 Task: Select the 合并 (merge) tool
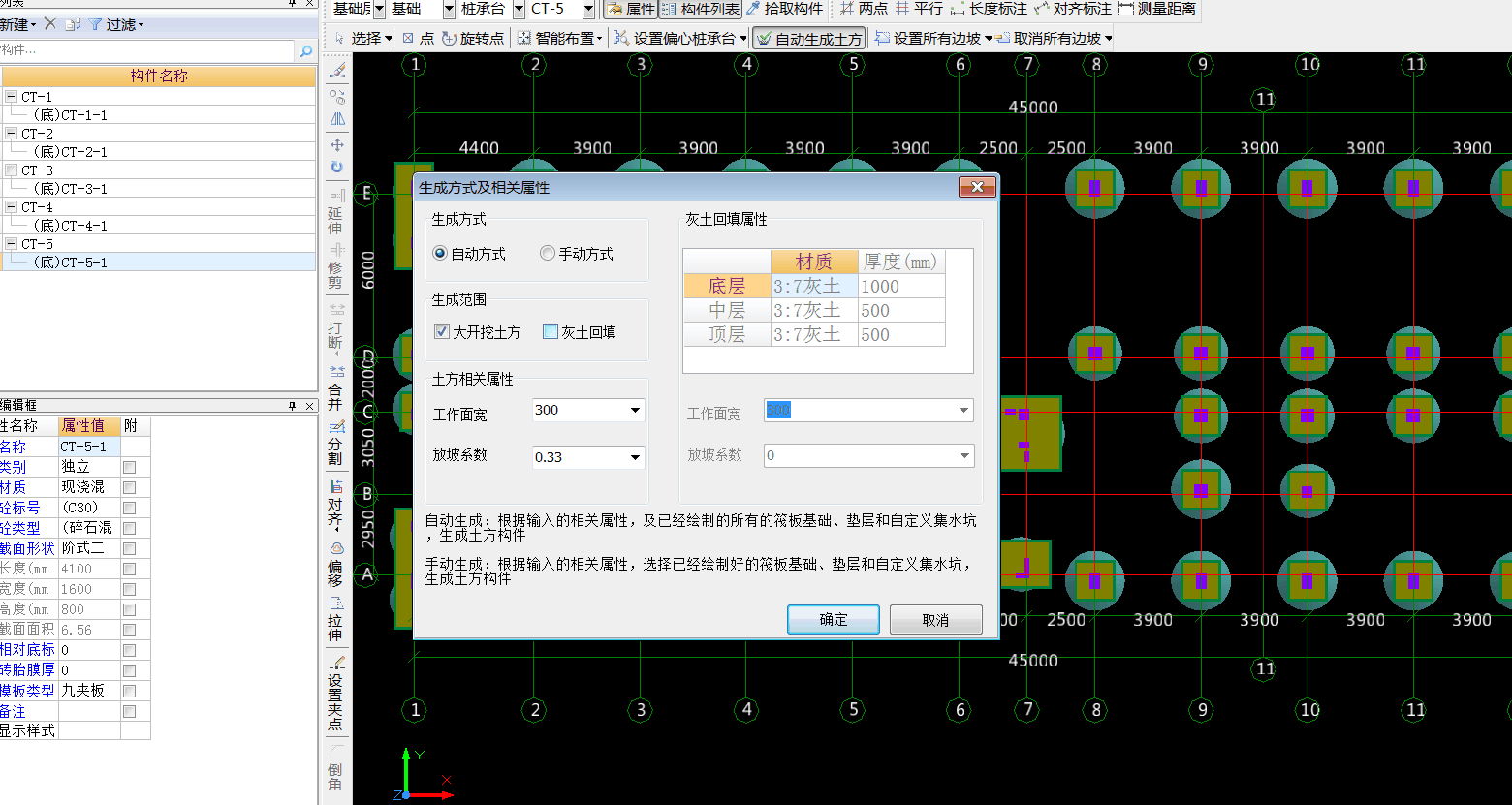[335, 387]
